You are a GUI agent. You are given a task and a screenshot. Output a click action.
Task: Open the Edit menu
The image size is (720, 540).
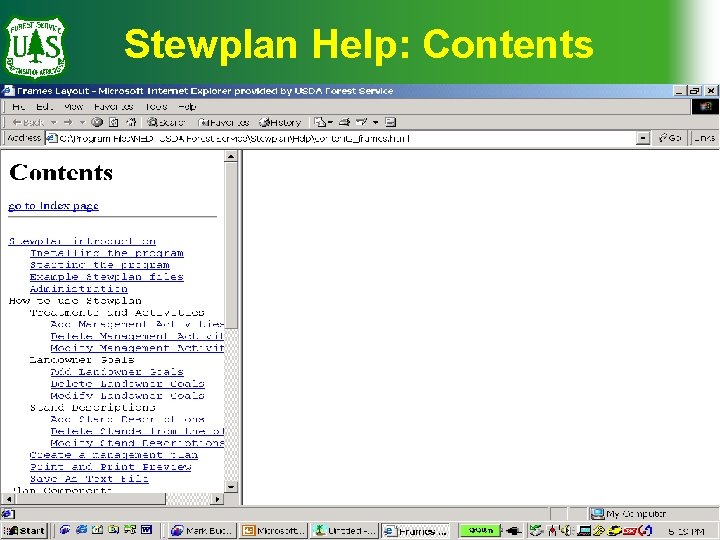(45, 107)
